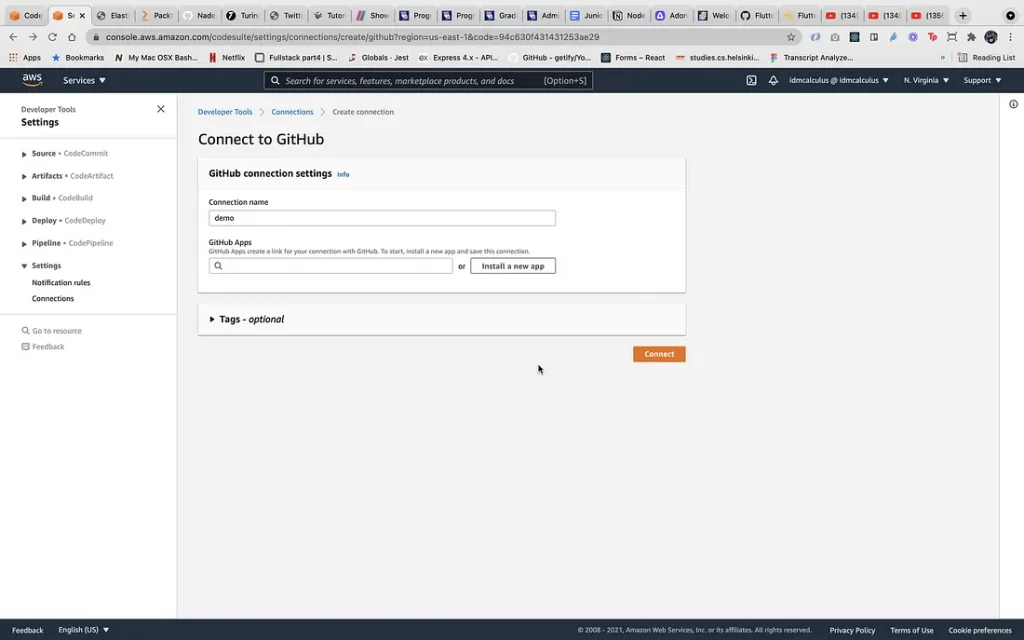
Task: Expand the Source CodeCommit tree item
Action: click(24, 154)
